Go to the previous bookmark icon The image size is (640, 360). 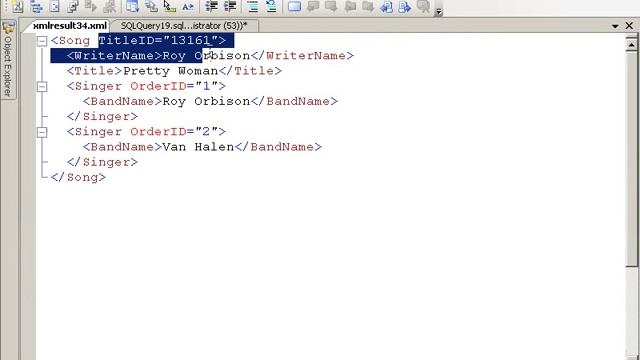point(313,6)
